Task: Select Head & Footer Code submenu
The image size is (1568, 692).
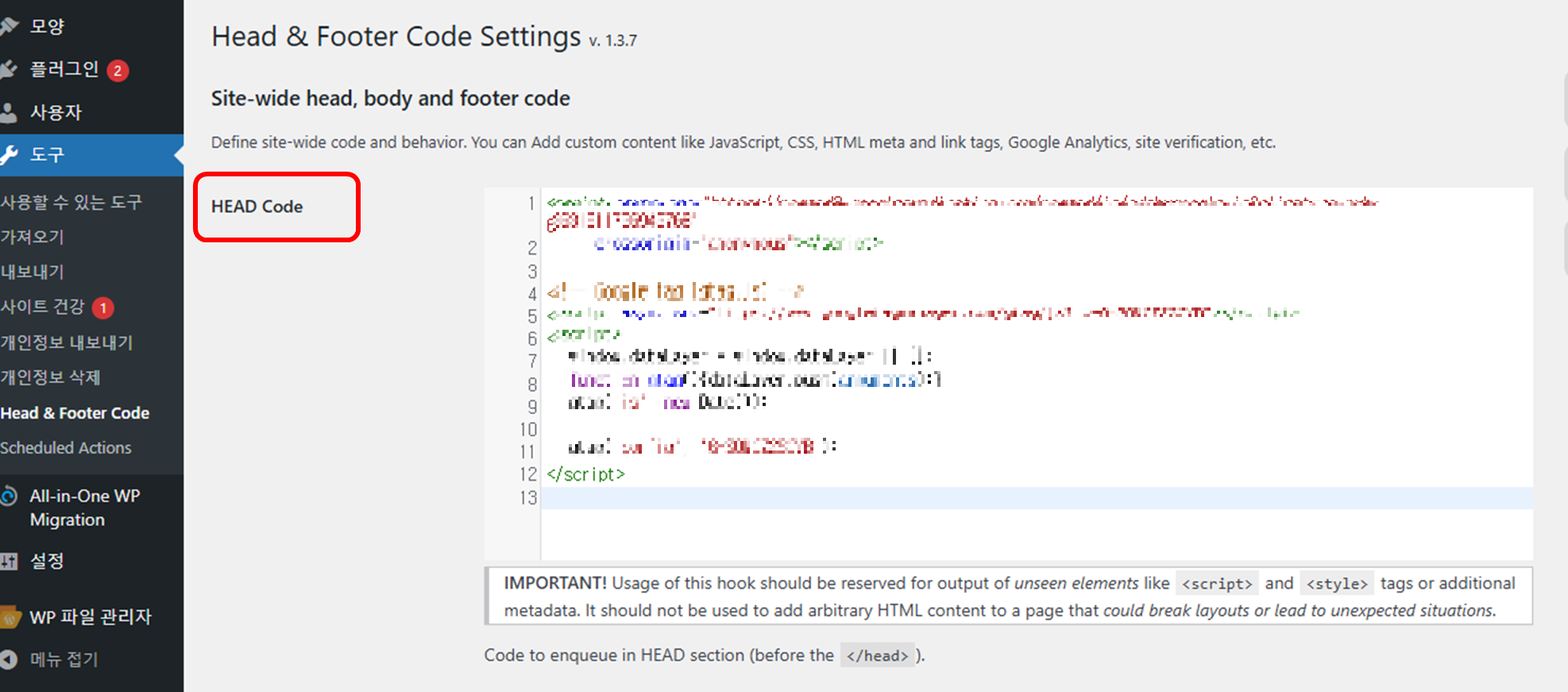Action: (75, 413)
